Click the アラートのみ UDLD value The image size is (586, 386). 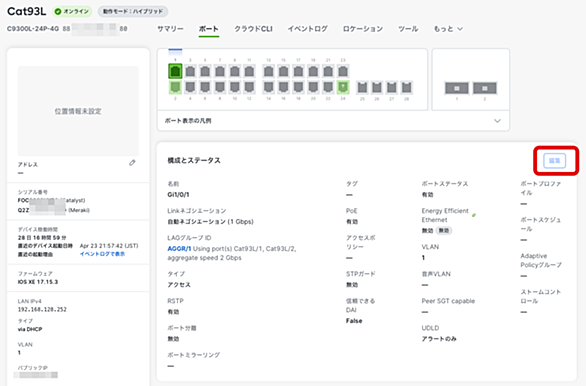[x=439, y=339]
